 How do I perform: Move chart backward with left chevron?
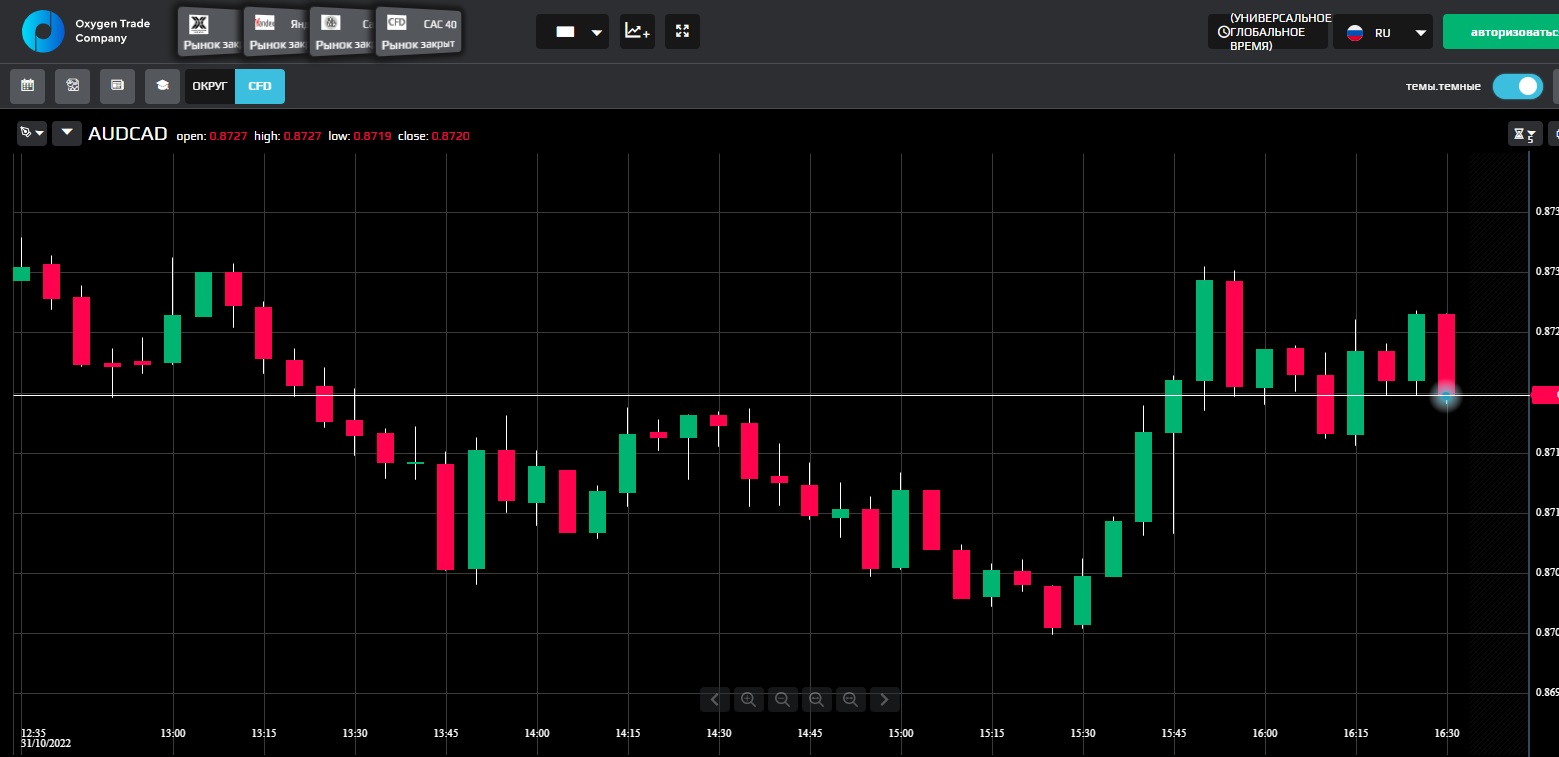coord(714,699)
